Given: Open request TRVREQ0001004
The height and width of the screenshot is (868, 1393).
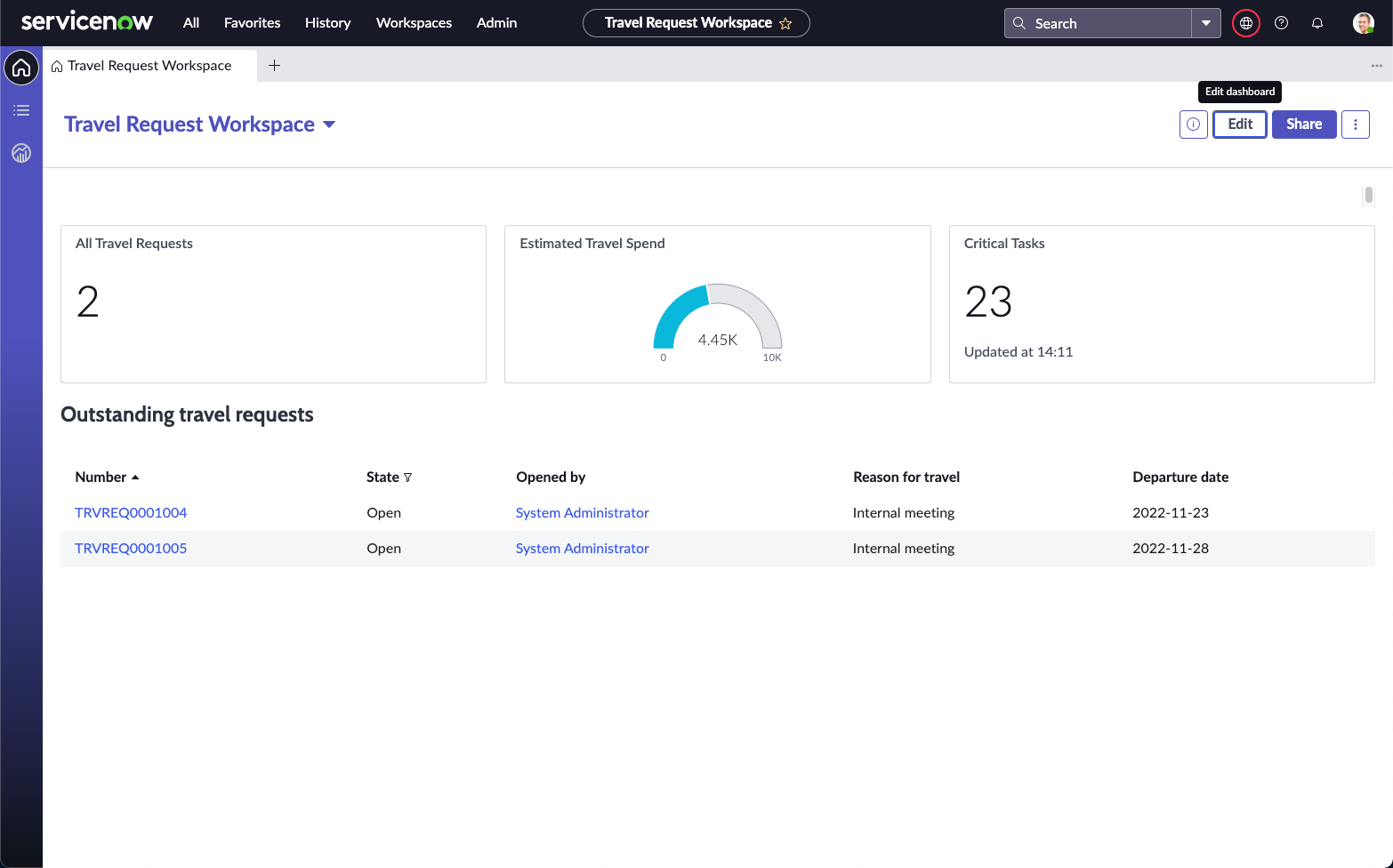Looking at the screenshot, I should pyautogui.click(x=131, y=513).
